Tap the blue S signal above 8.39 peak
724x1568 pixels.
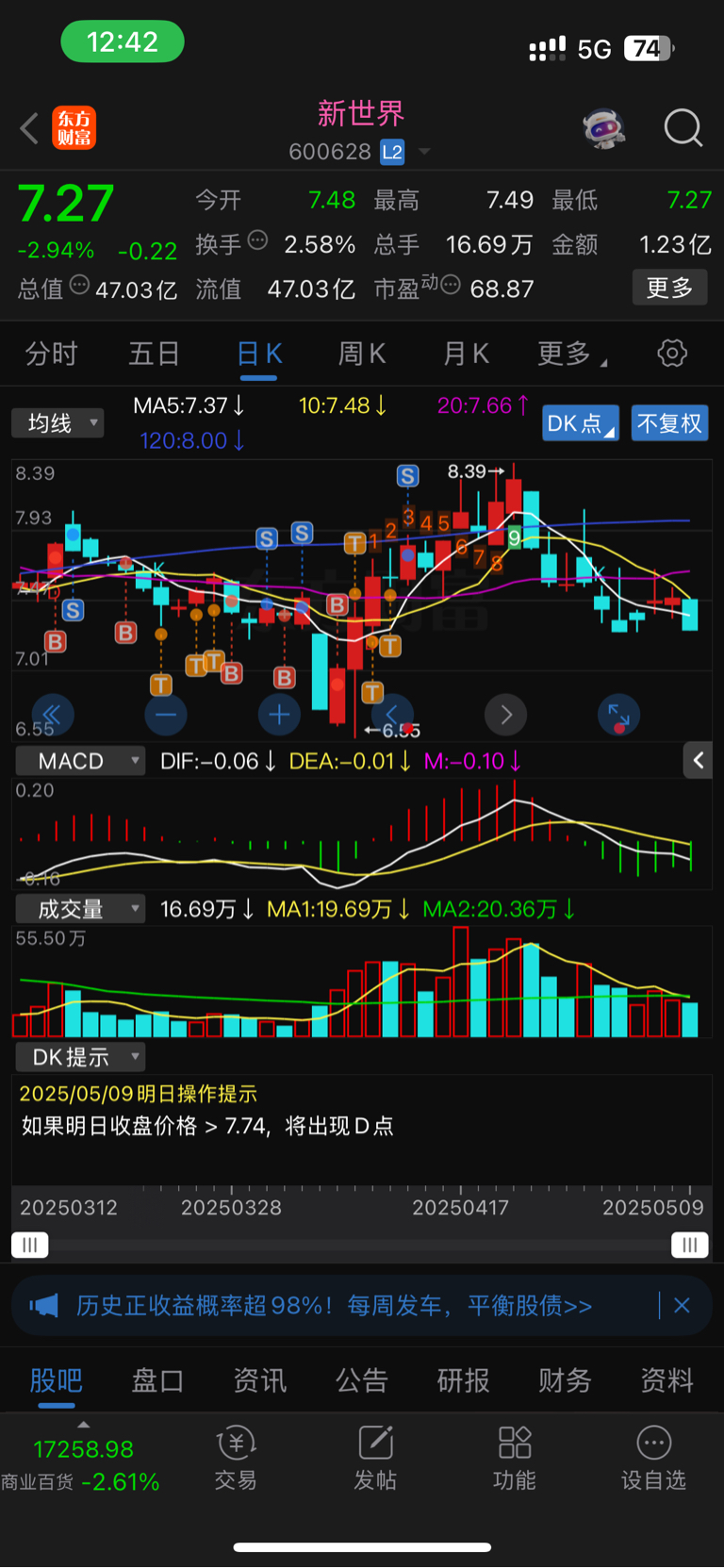pyautogui.click(x=407, y=476)
